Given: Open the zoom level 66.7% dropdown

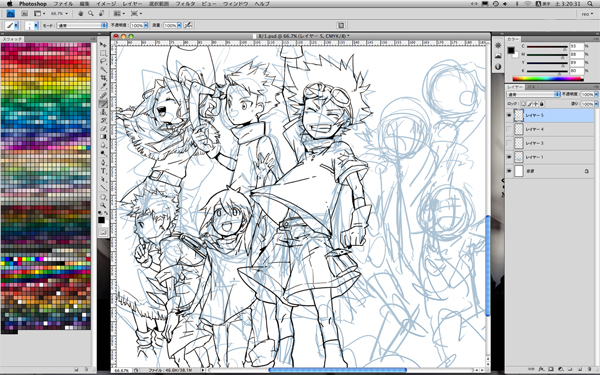Looking at the screenshot, I should (x=59, y=13).
